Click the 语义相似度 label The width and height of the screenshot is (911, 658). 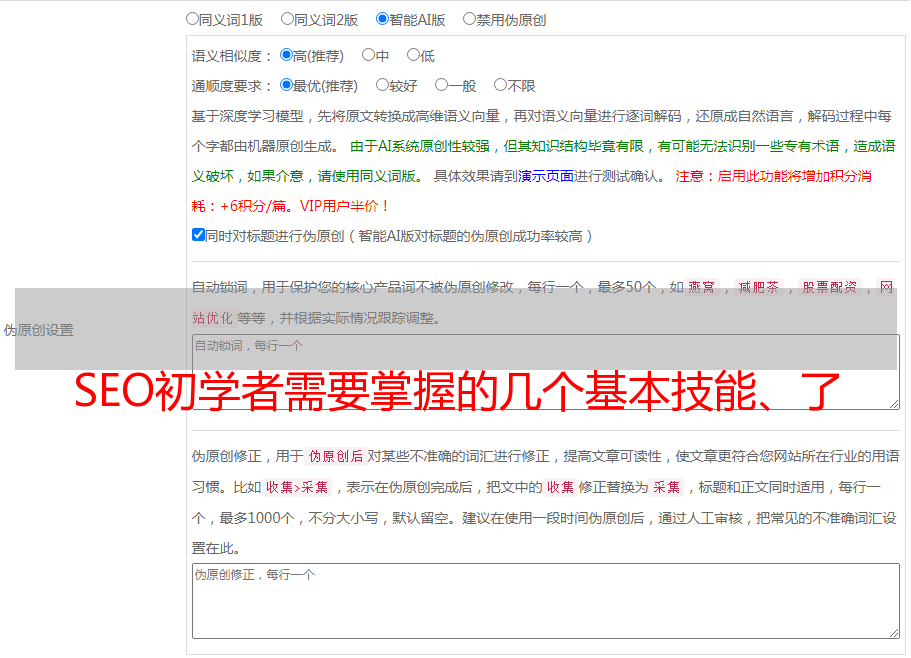click(232, 56)
